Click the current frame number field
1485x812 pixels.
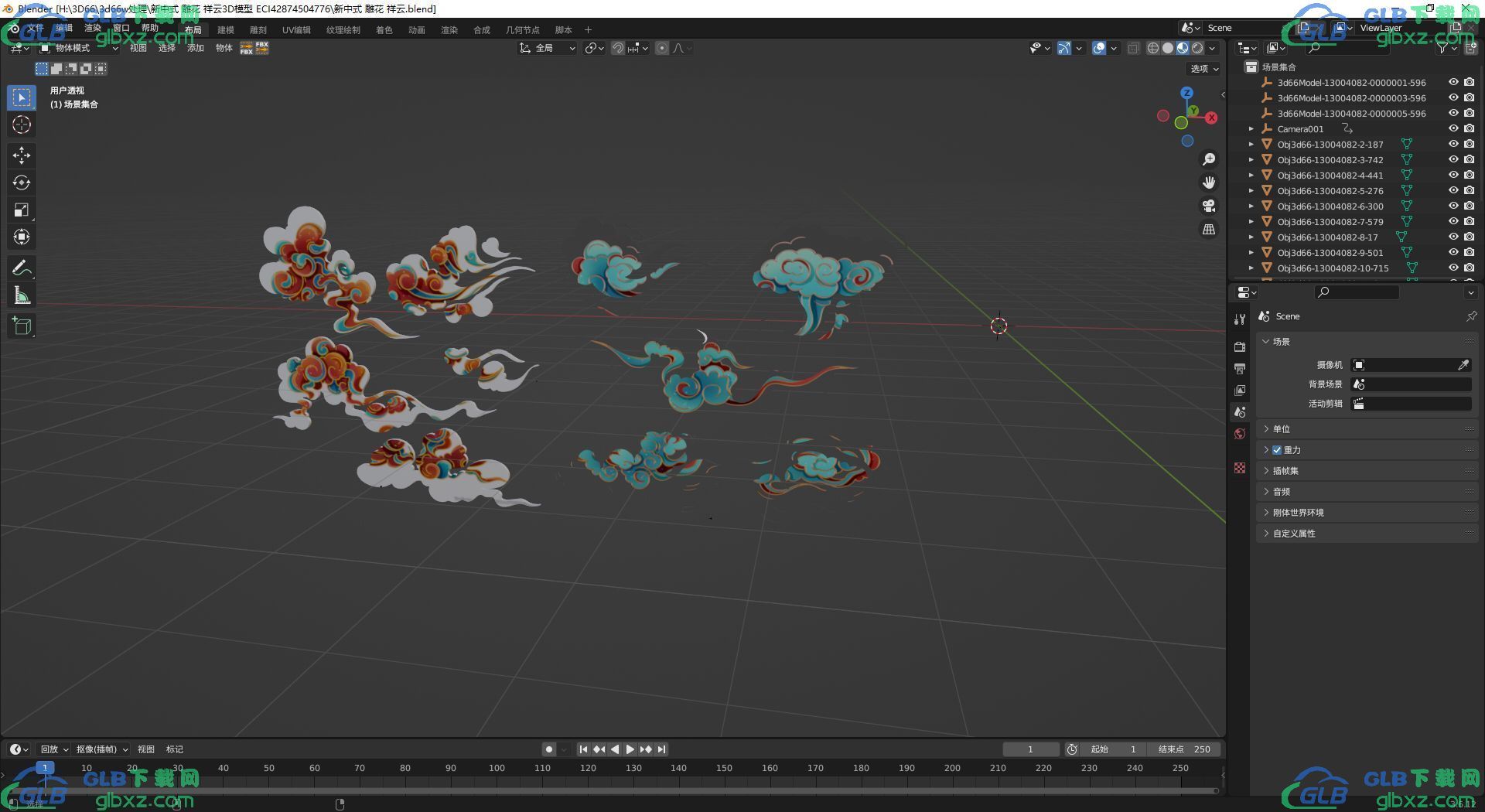tap(1030, 749)
